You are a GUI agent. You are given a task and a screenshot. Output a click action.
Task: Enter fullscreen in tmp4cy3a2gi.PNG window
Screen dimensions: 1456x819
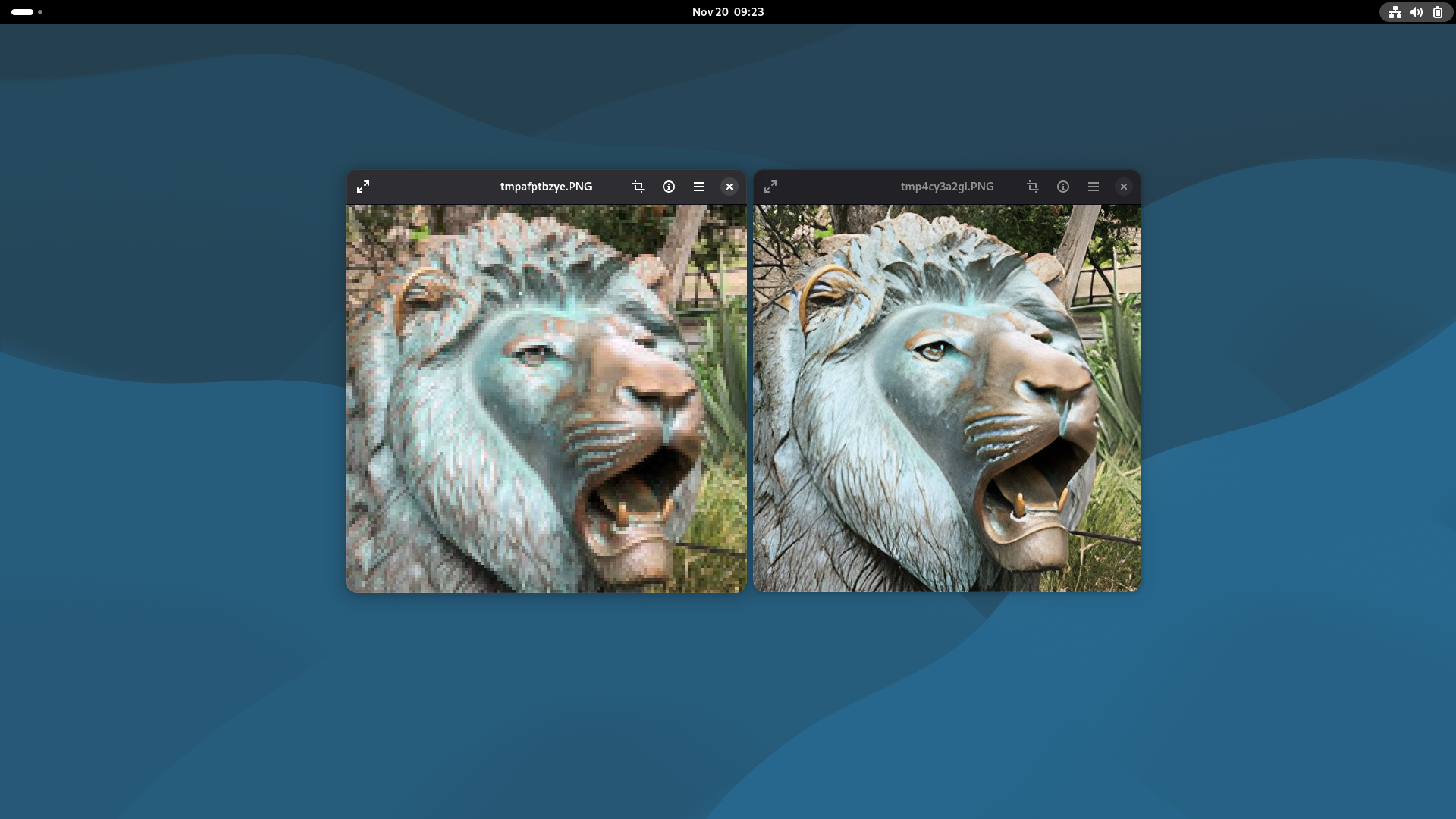770,187
